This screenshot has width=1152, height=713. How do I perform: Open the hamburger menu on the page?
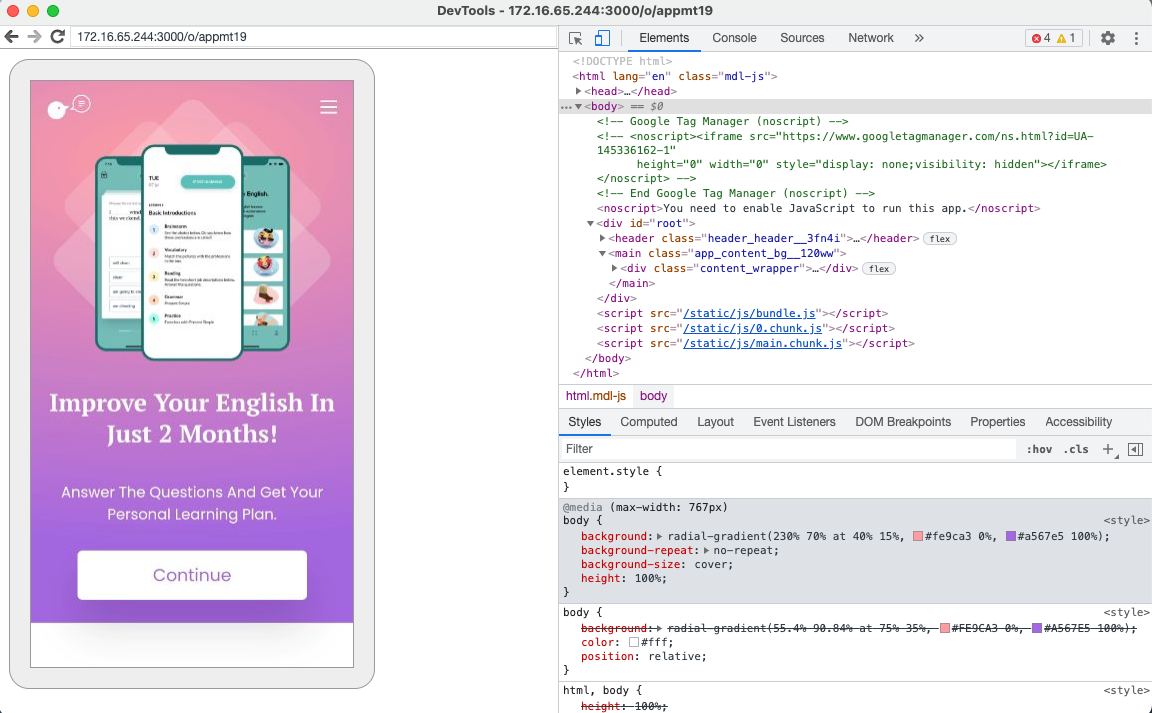tap(328, 107)
